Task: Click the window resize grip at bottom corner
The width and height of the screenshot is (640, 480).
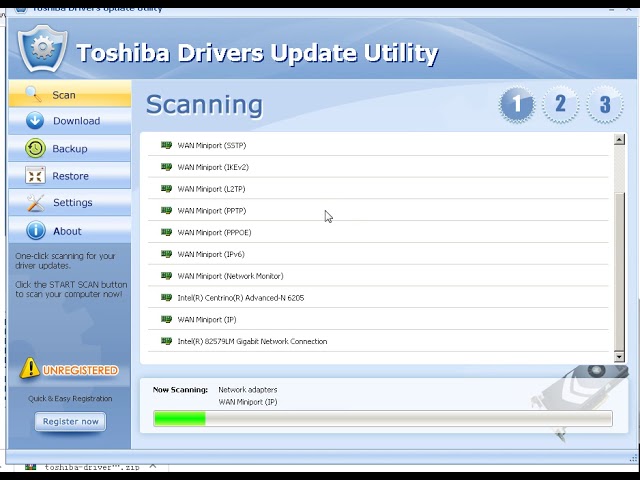Action: pos(633,458)
